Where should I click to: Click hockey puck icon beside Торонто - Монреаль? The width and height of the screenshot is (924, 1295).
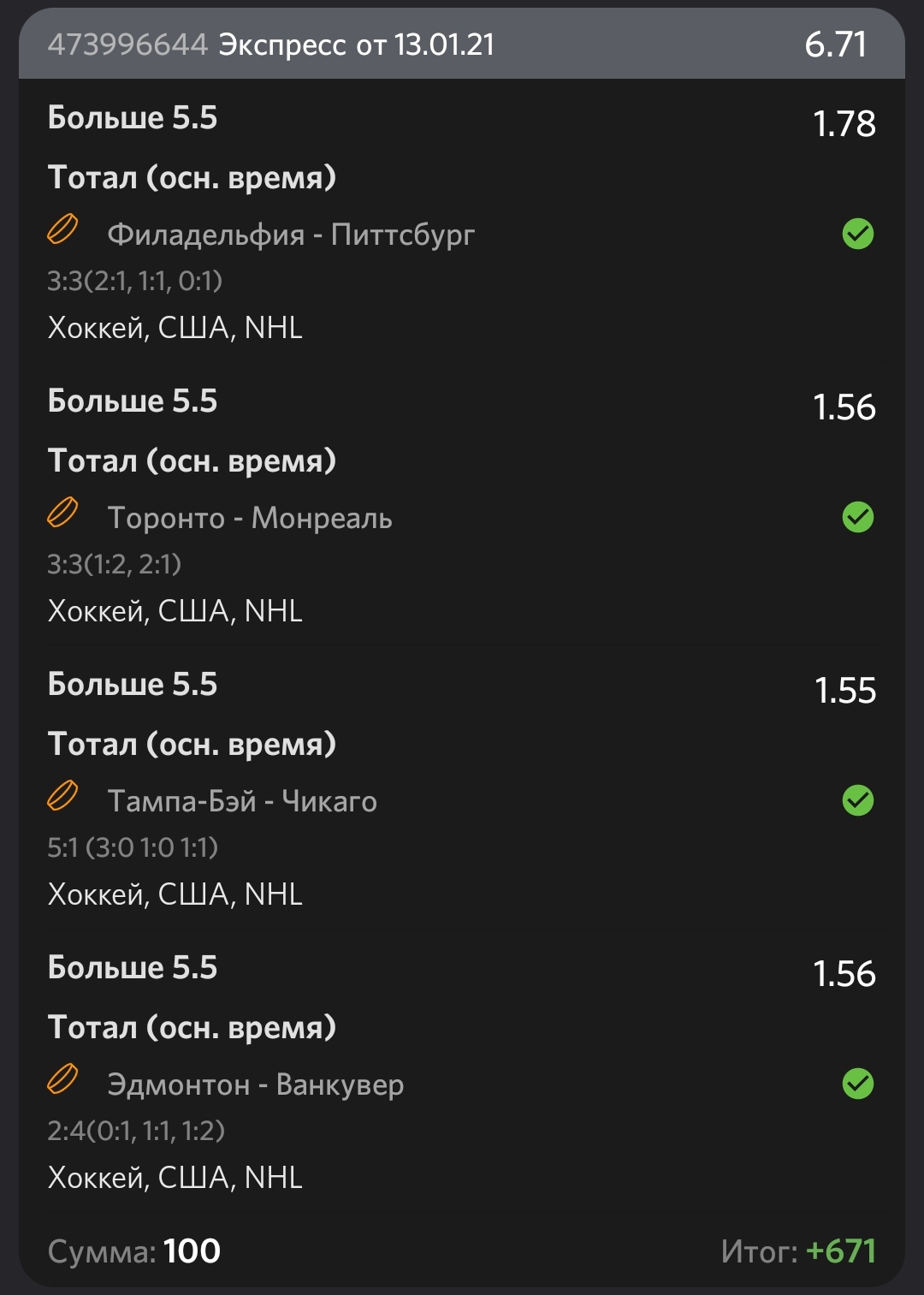coord(62,514)
